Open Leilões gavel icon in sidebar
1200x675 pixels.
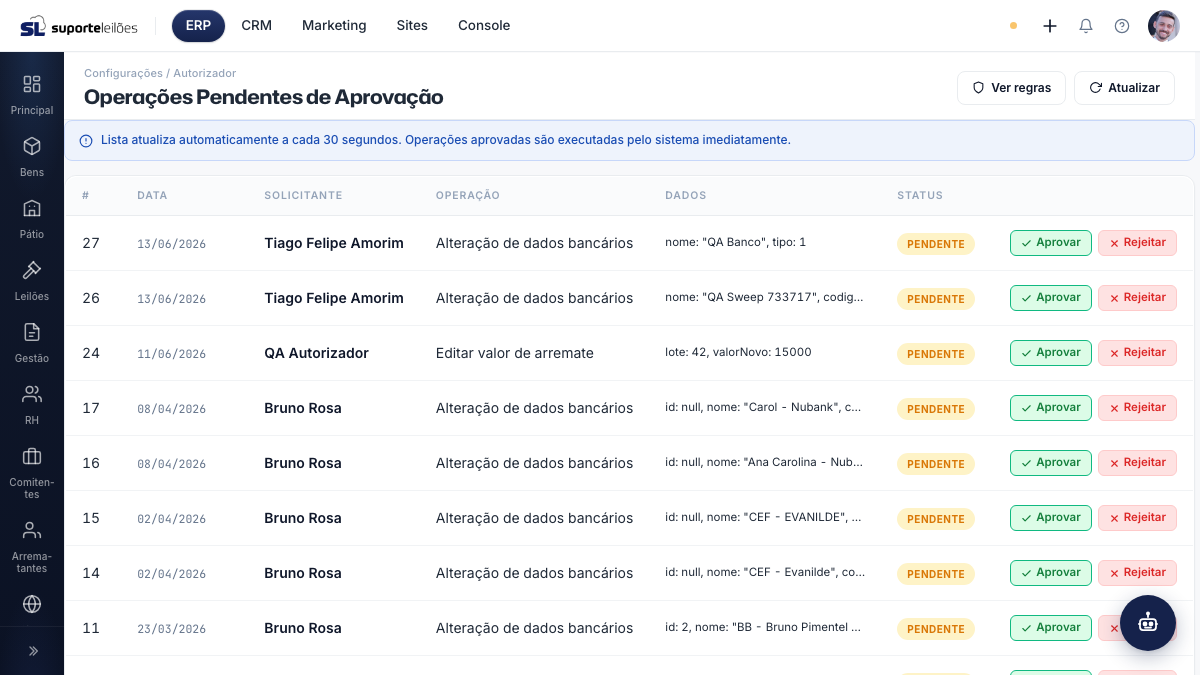pos(32,270)
